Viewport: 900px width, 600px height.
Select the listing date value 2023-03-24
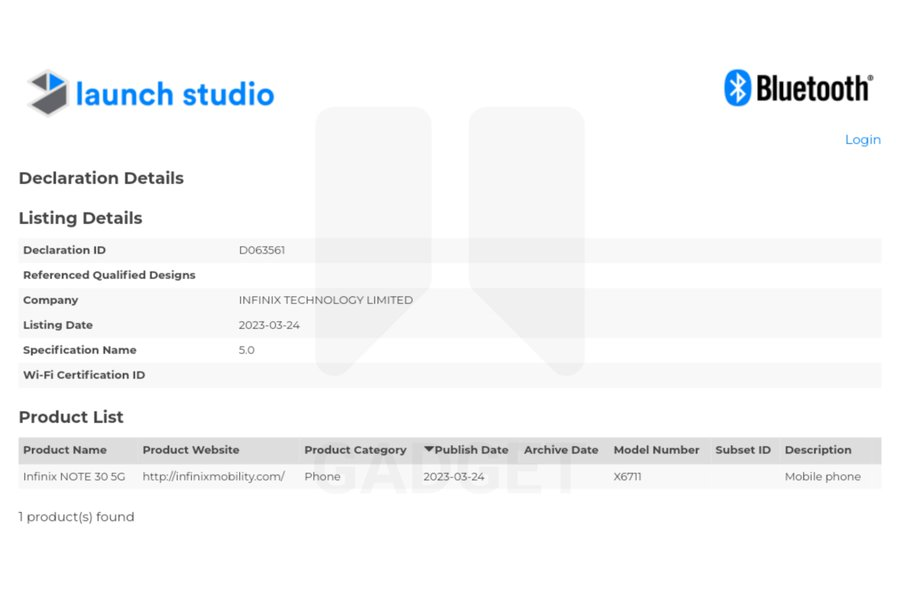click(269, 325)
